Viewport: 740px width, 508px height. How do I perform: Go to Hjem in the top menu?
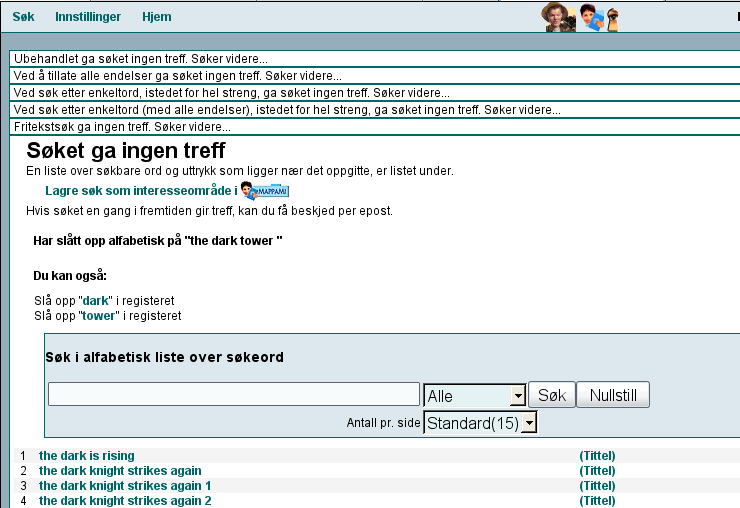157,17
